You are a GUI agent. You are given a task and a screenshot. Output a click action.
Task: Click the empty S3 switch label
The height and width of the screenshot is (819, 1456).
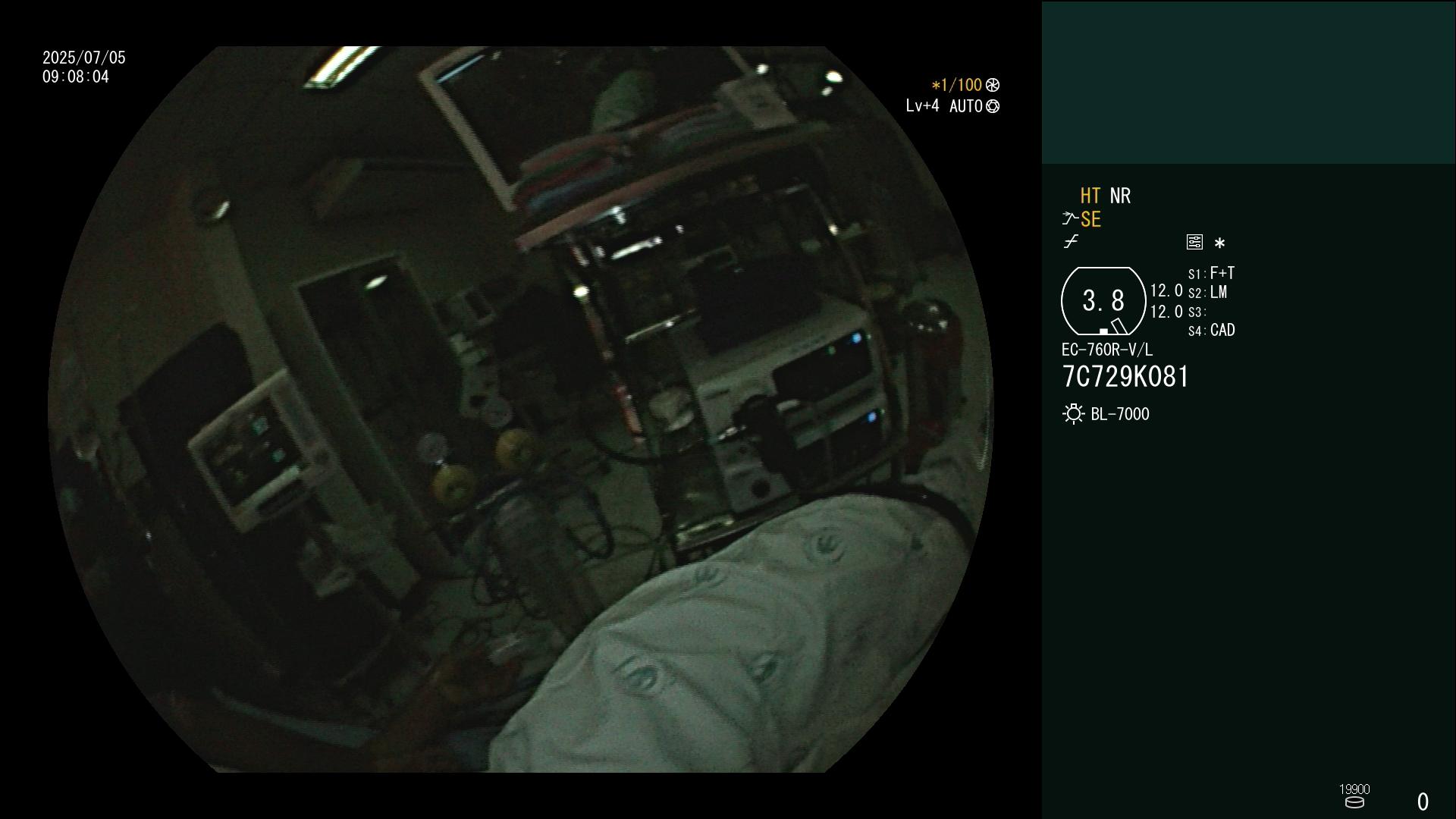click(x=1197, y=312)
